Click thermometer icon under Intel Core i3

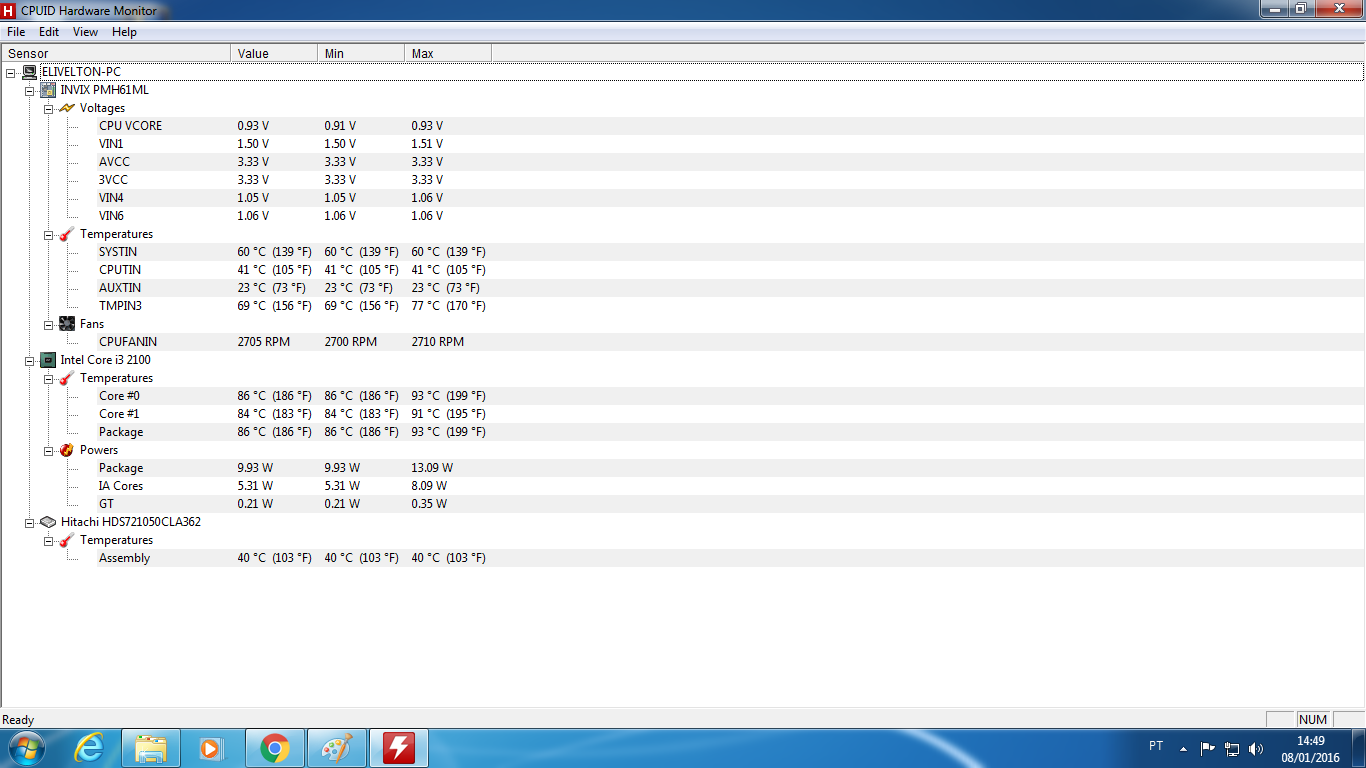coord(67,378)
